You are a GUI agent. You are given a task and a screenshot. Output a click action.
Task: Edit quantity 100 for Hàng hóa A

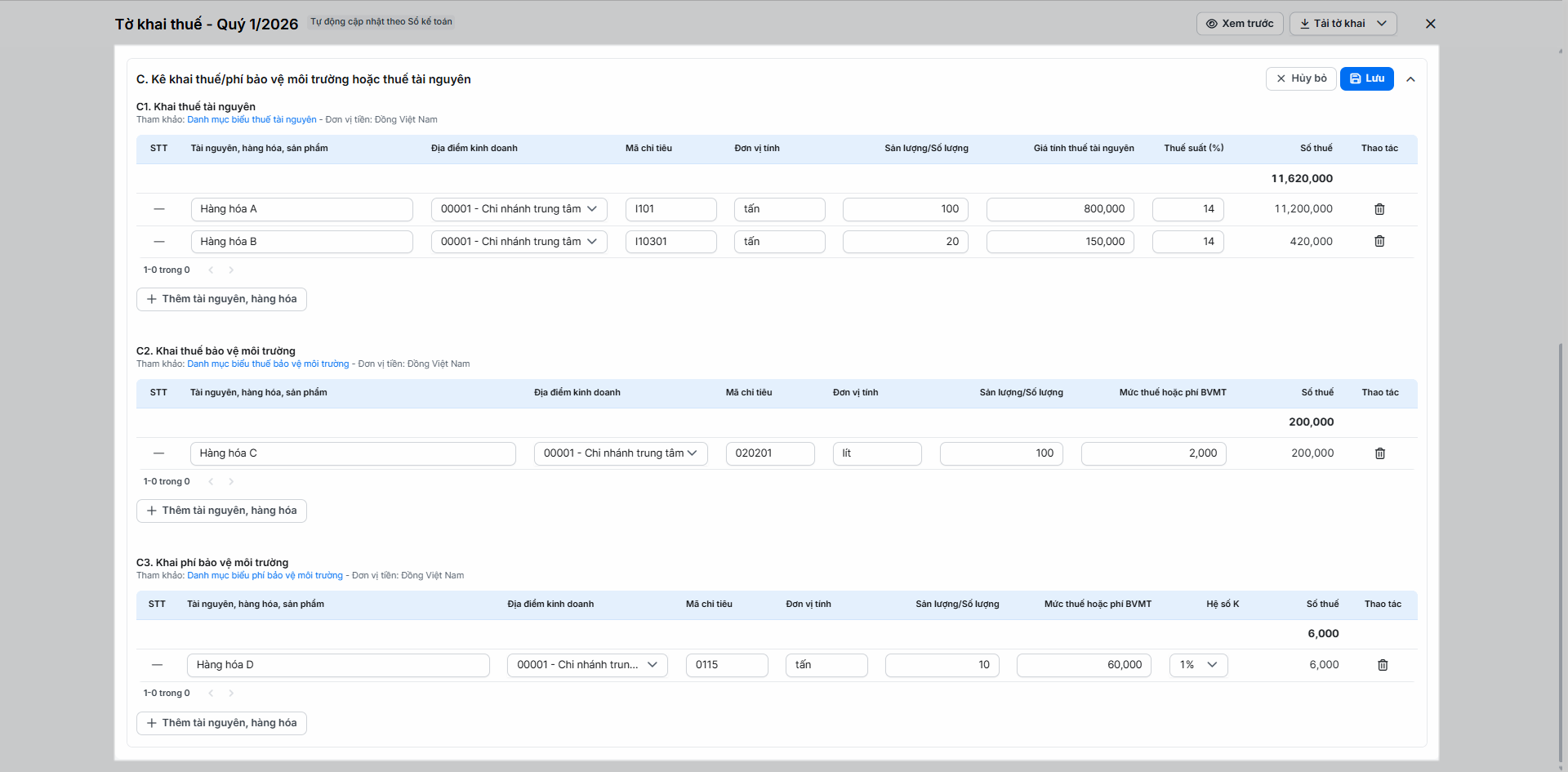click(x=905, y=209)
